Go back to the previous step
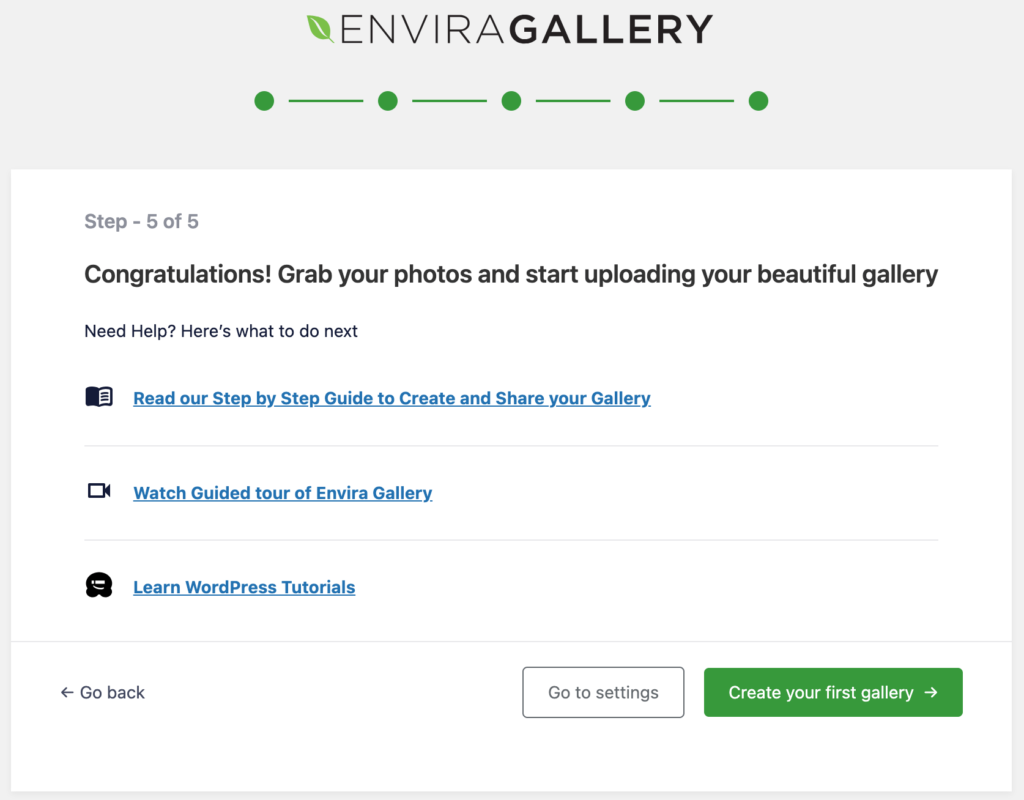 [103, 692]
